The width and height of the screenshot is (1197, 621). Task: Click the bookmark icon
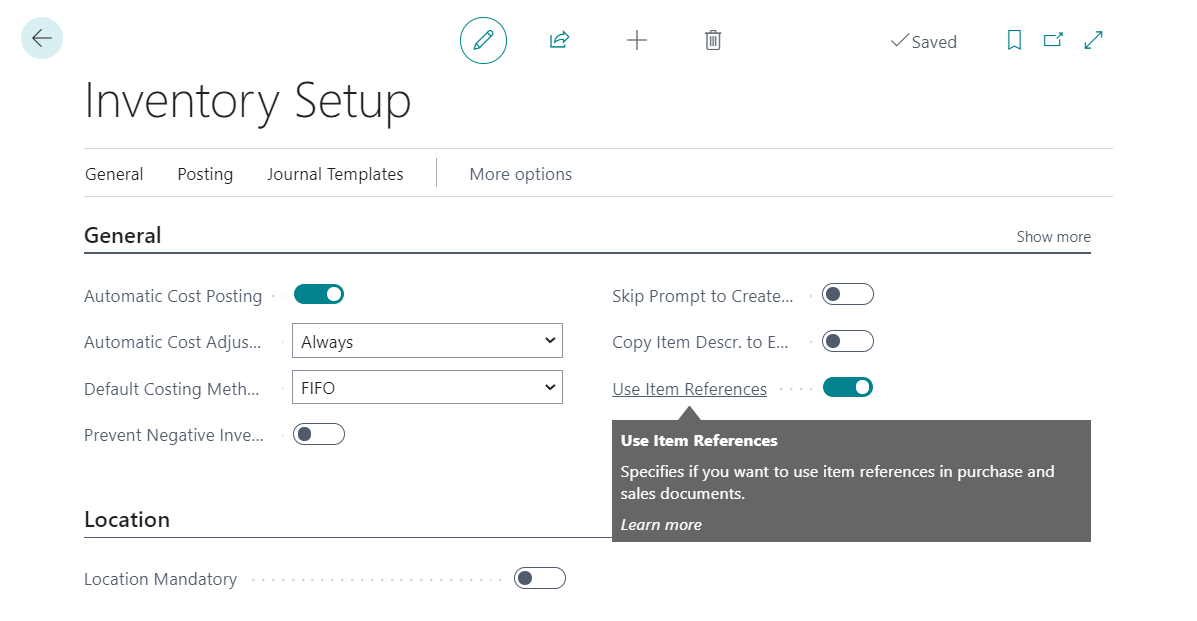point(1014,40)
